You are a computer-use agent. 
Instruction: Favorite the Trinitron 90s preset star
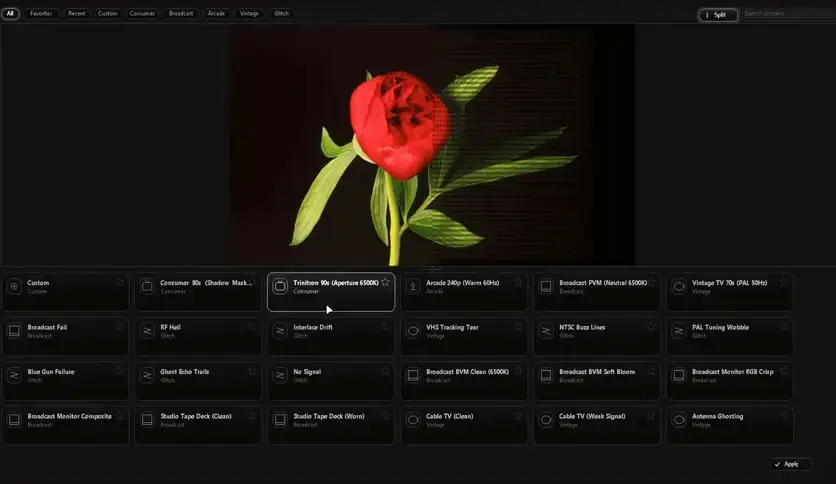[385, 282]
